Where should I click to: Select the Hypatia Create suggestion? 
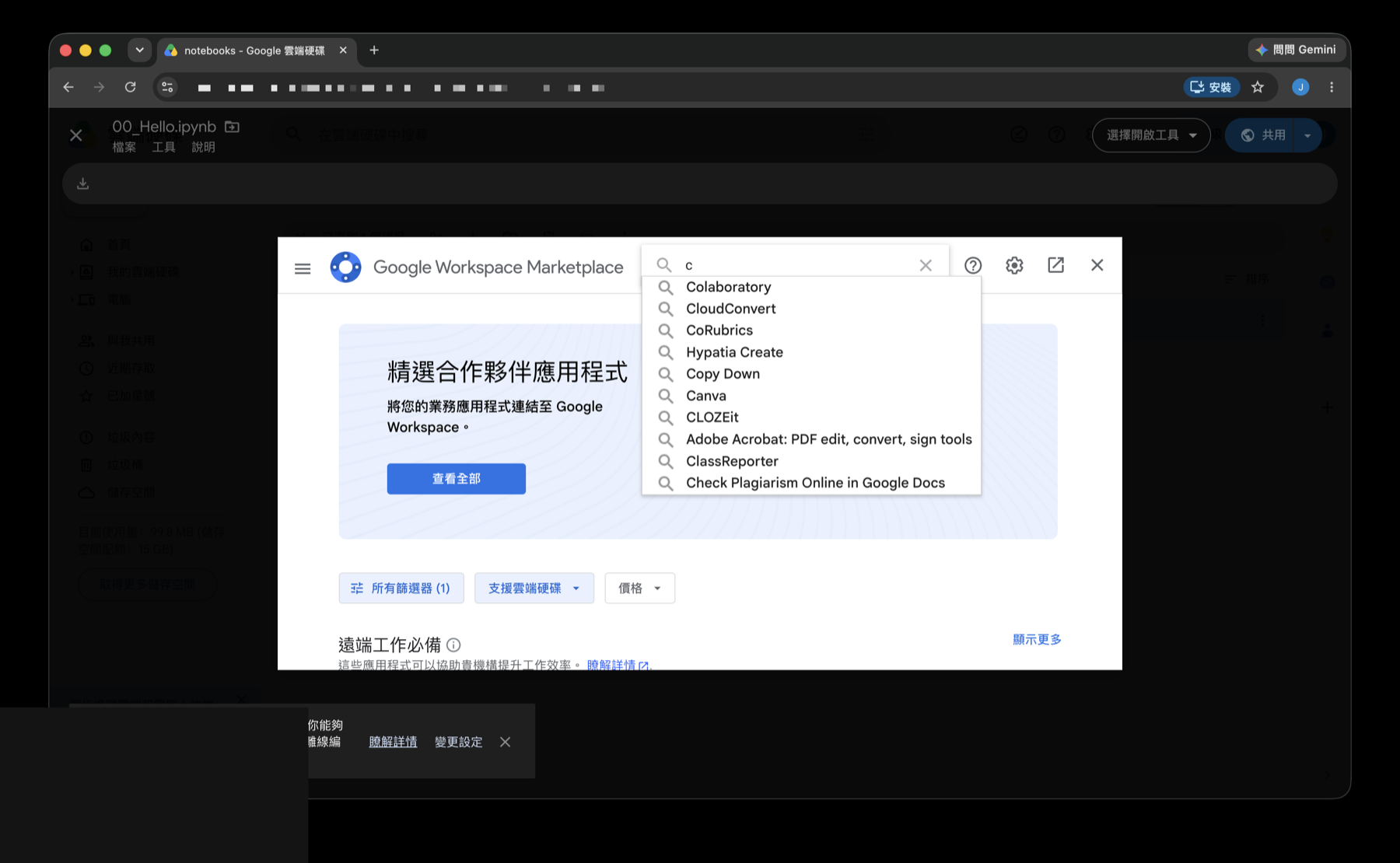(811, 352)
